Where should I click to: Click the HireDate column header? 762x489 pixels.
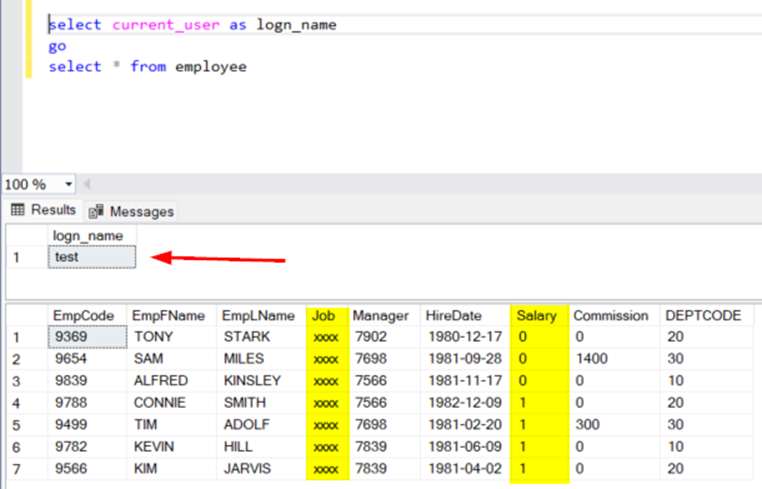[466, 315]
